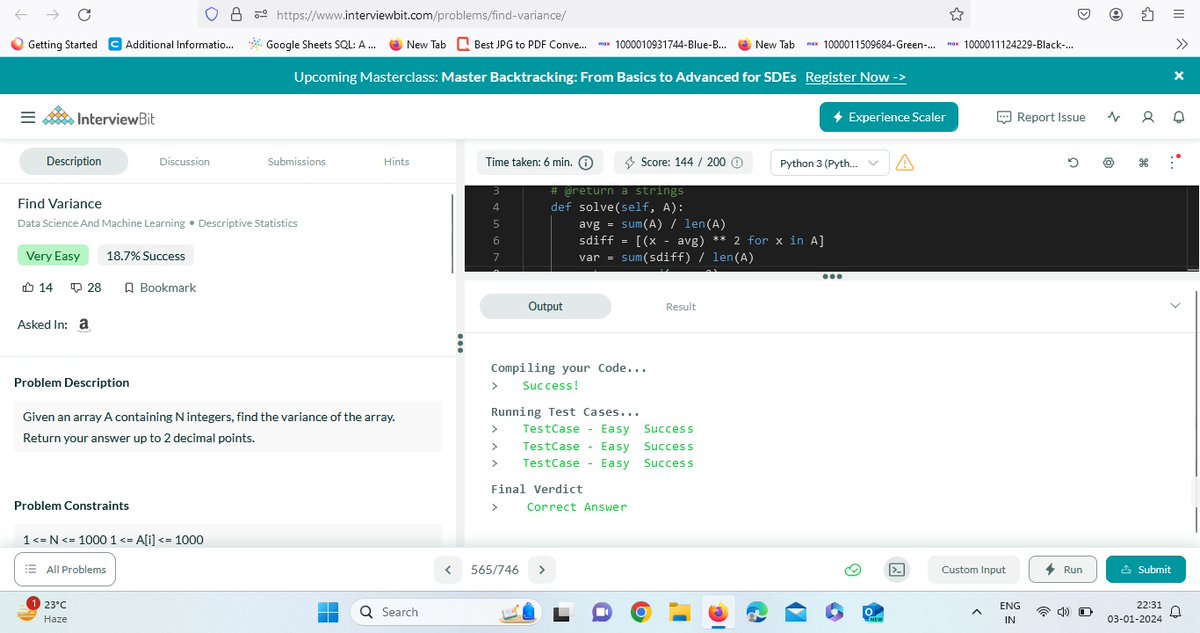The height and width of the screenshot is (633, 1200).
Task: Select the Output tab
Action: 545,306
